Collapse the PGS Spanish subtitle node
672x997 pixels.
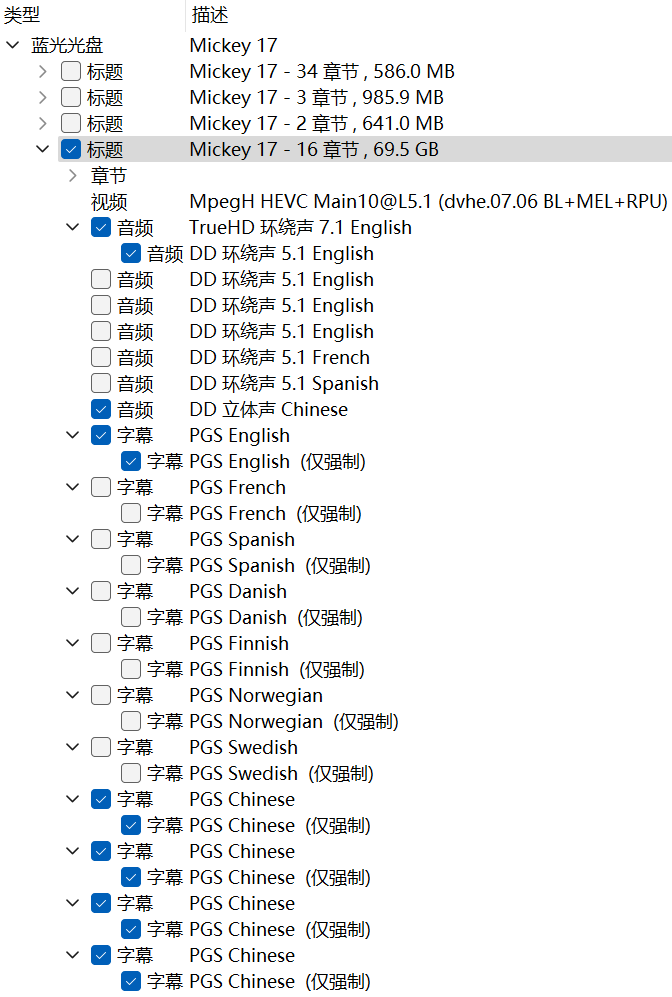click(72, 540)
